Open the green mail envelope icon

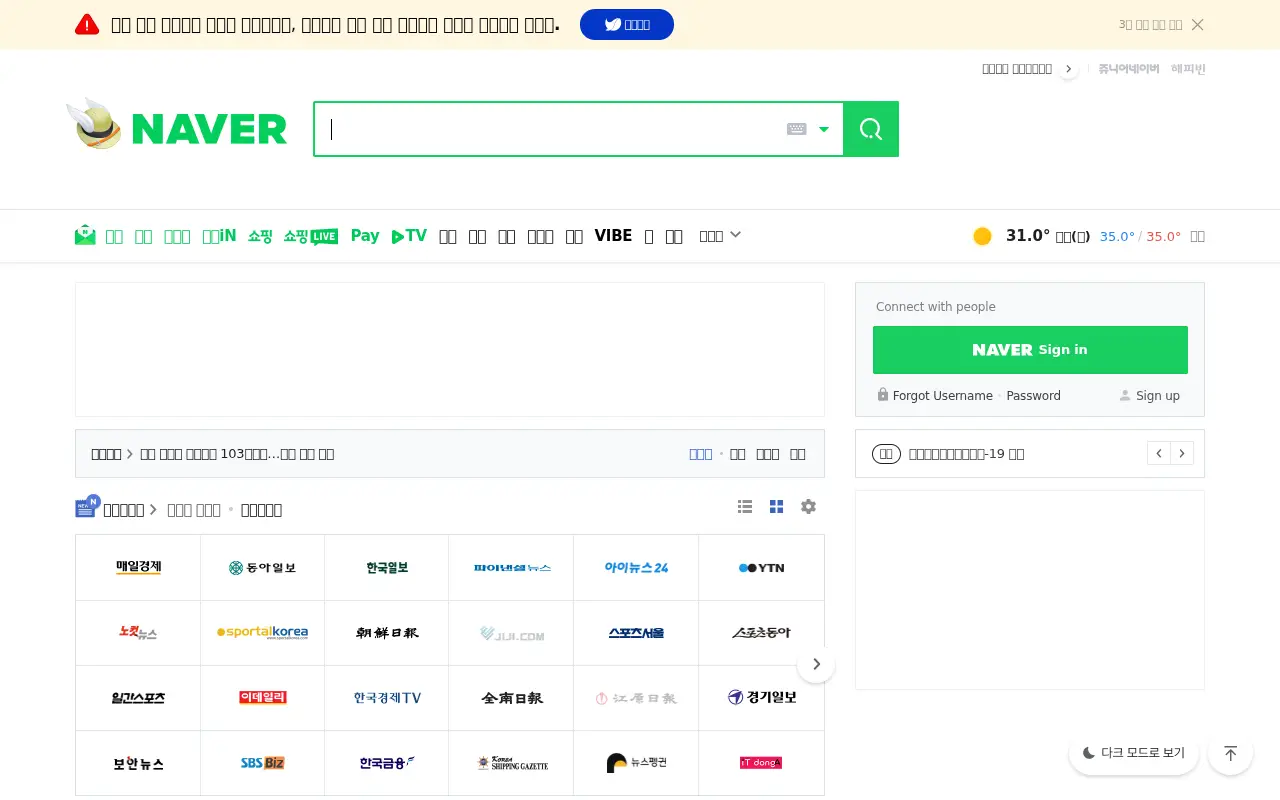click(x=85, y=236)
